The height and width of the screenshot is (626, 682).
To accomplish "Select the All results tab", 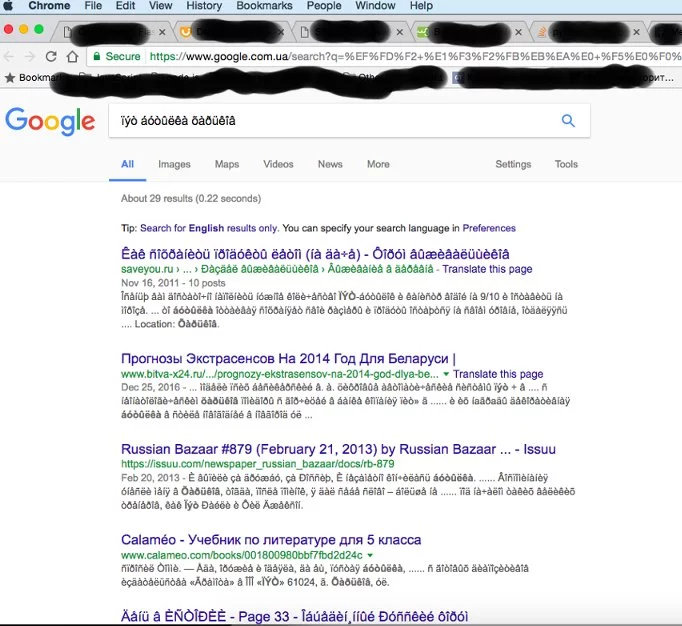I will point(127,164).
